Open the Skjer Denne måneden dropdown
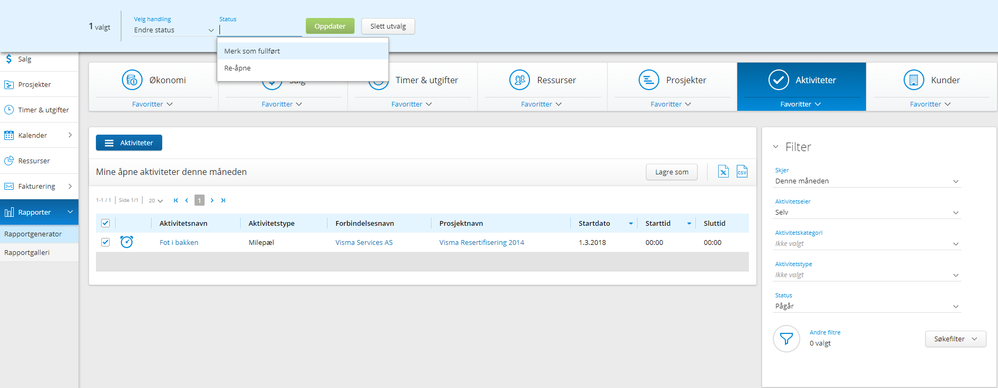 867,181
